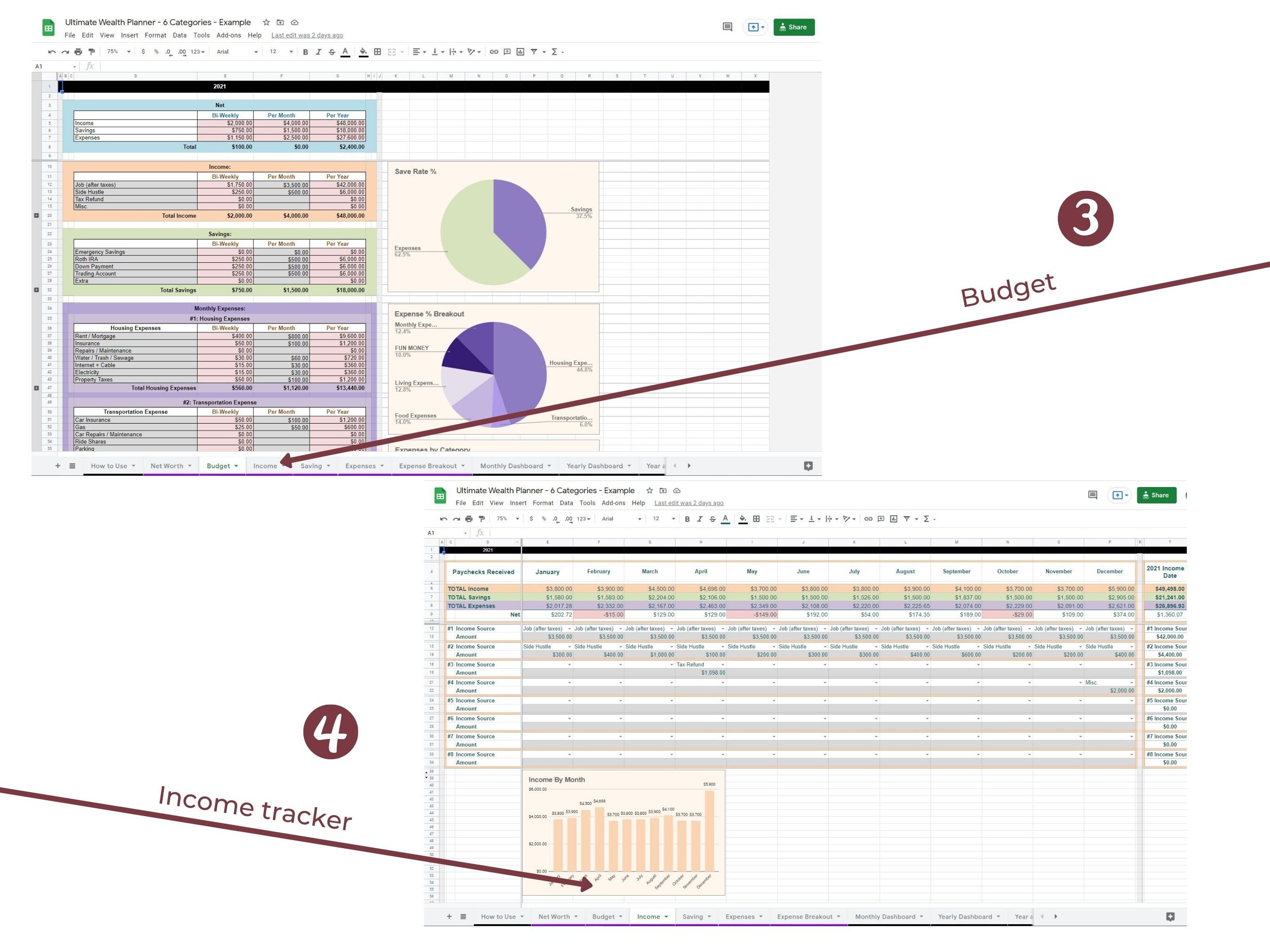Open the 75% zoom dropdown in the Budget window

[x=118, y=52]
